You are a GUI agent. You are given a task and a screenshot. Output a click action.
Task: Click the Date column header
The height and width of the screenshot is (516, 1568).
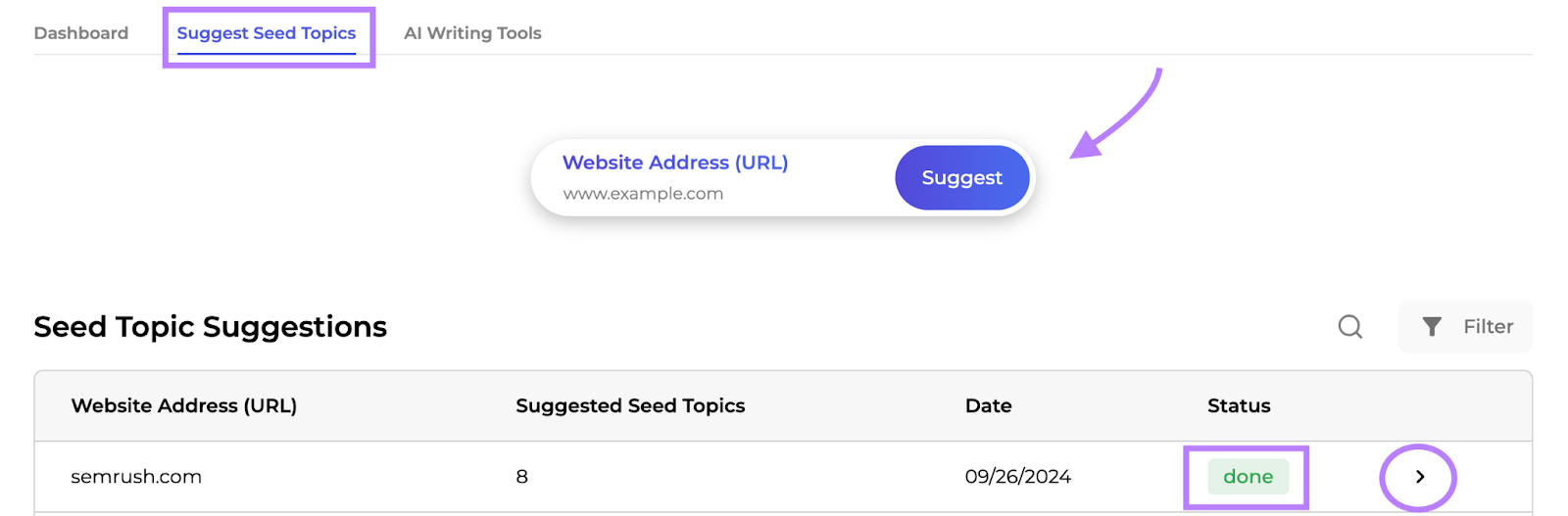pyautogui.click(x=988, y=405)
